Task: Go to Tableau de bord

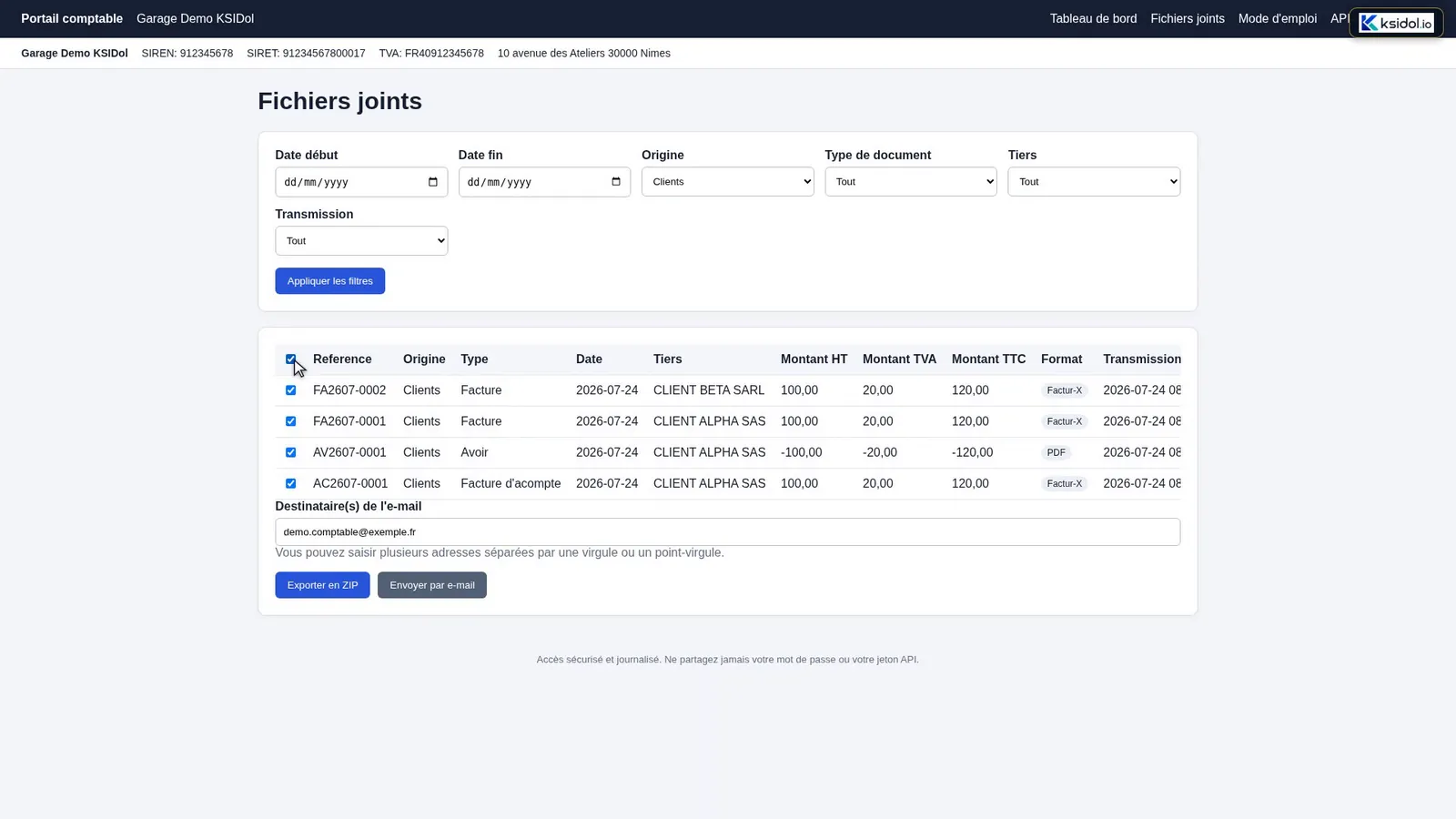Action: pos(1093,18)
